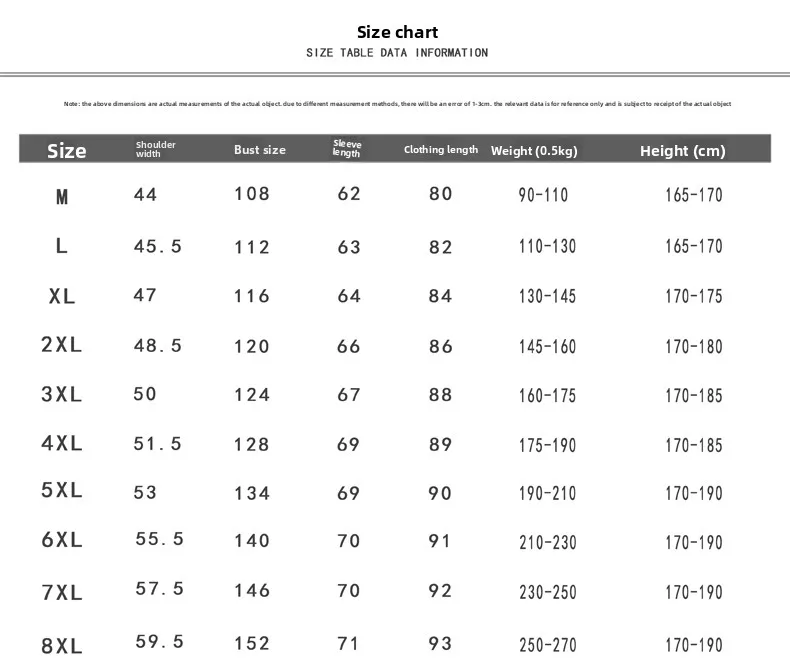The height and width of the screenshot is (666, 790).
Task: Select the Shoulder width column header
Action: tap(155, 149)
